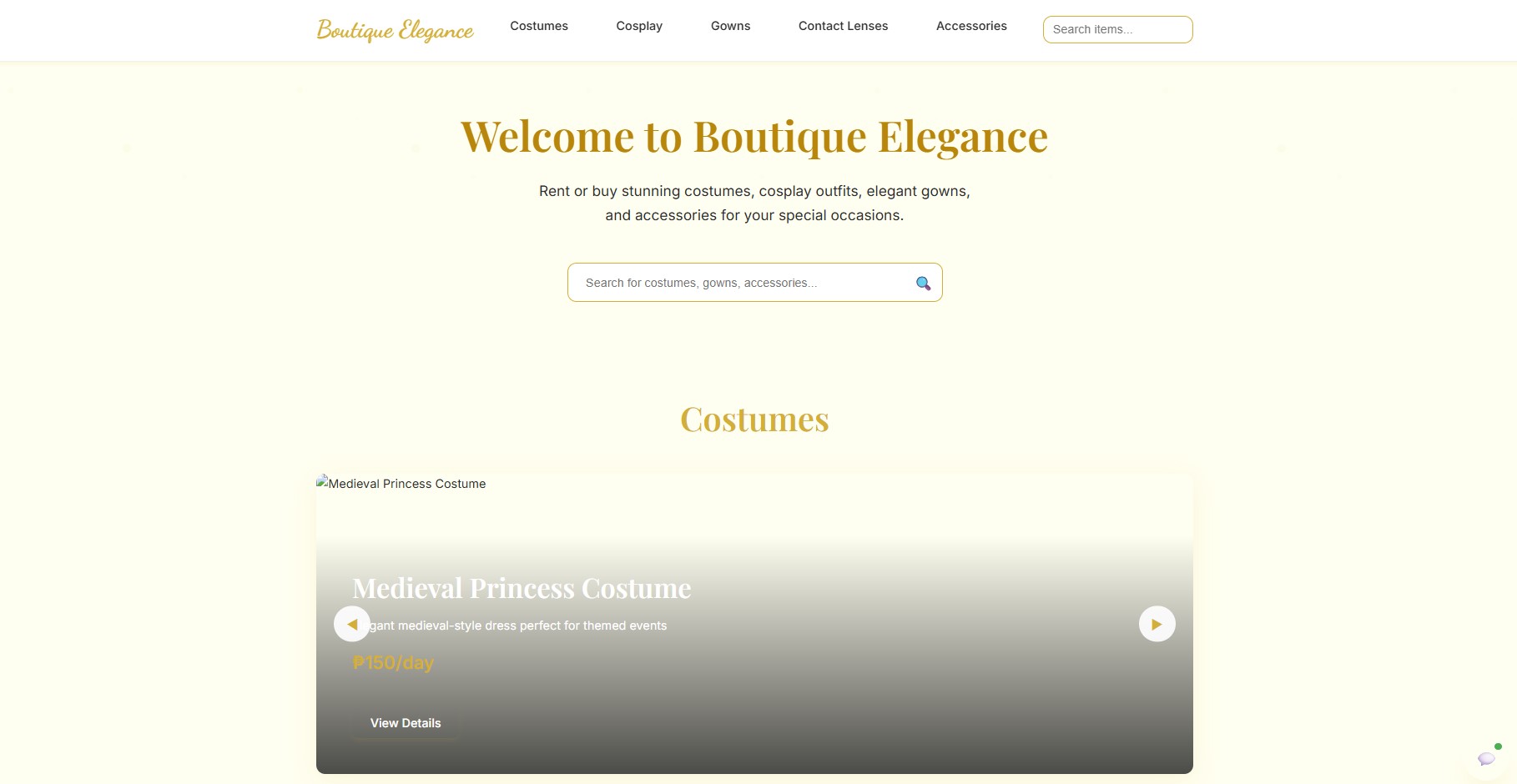Open the Costumes nav menu item
The width and height of the screenshot is (1517, 784).
pyautogui.click(x=539, y=26)
